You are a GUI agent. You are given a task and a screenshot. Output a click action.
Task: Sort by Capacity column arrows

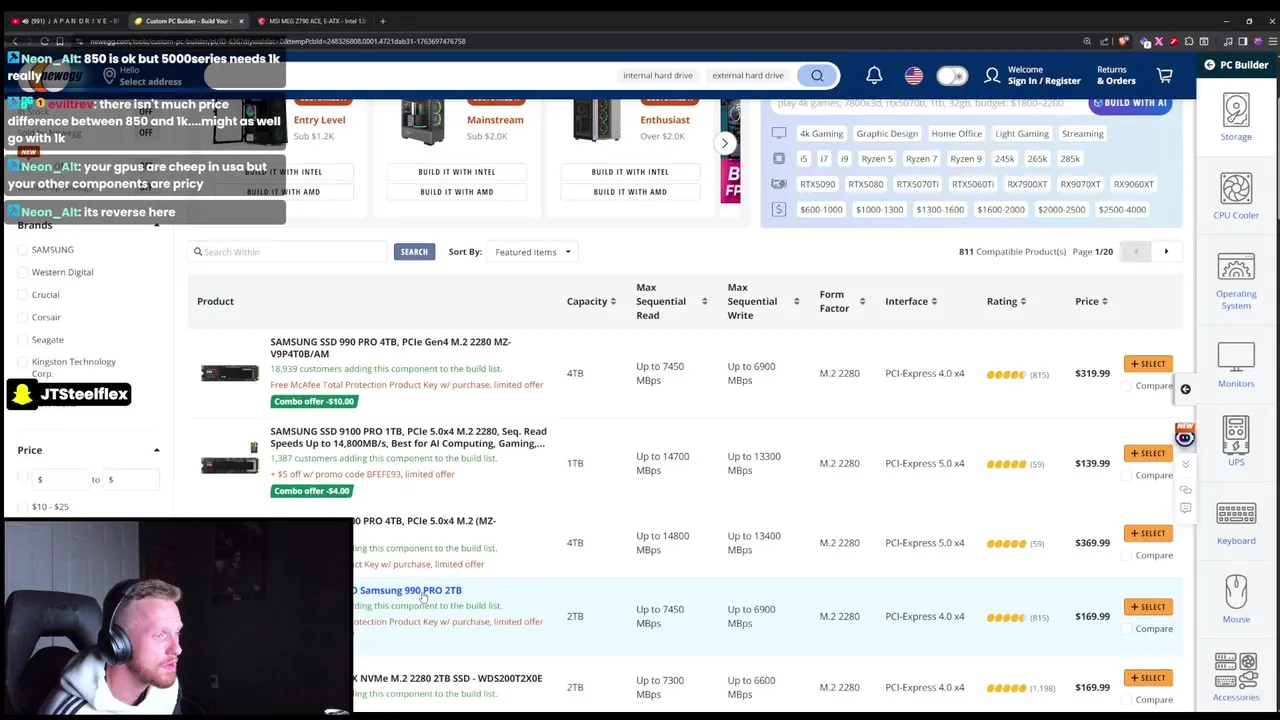(x=613, y=302)
